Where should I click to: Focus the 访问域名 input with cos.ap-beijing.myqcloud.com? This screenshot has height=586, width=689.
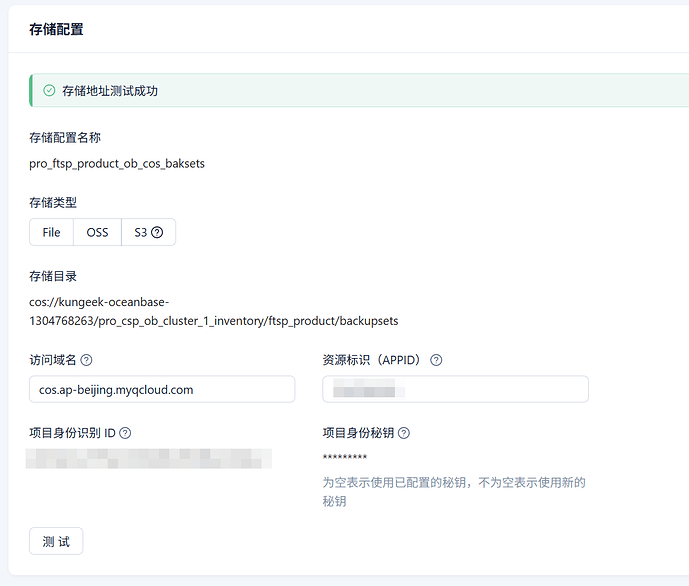162,389
